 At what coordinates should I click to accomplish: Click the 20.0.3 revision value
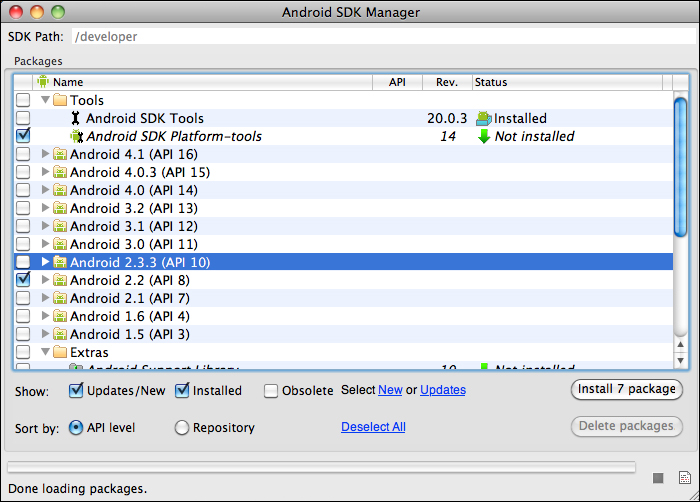447,118
